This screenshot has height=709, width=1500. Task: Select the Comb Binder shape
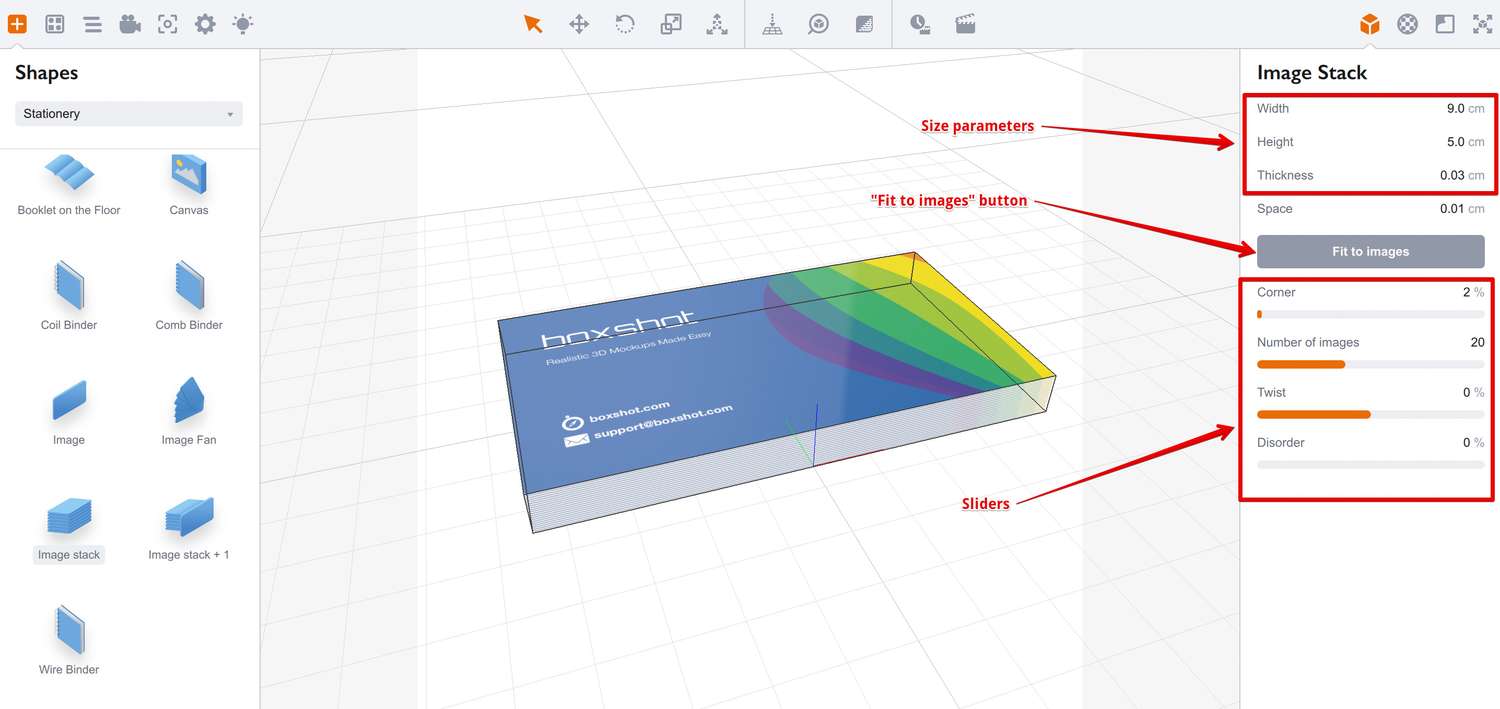pos(189,296)
